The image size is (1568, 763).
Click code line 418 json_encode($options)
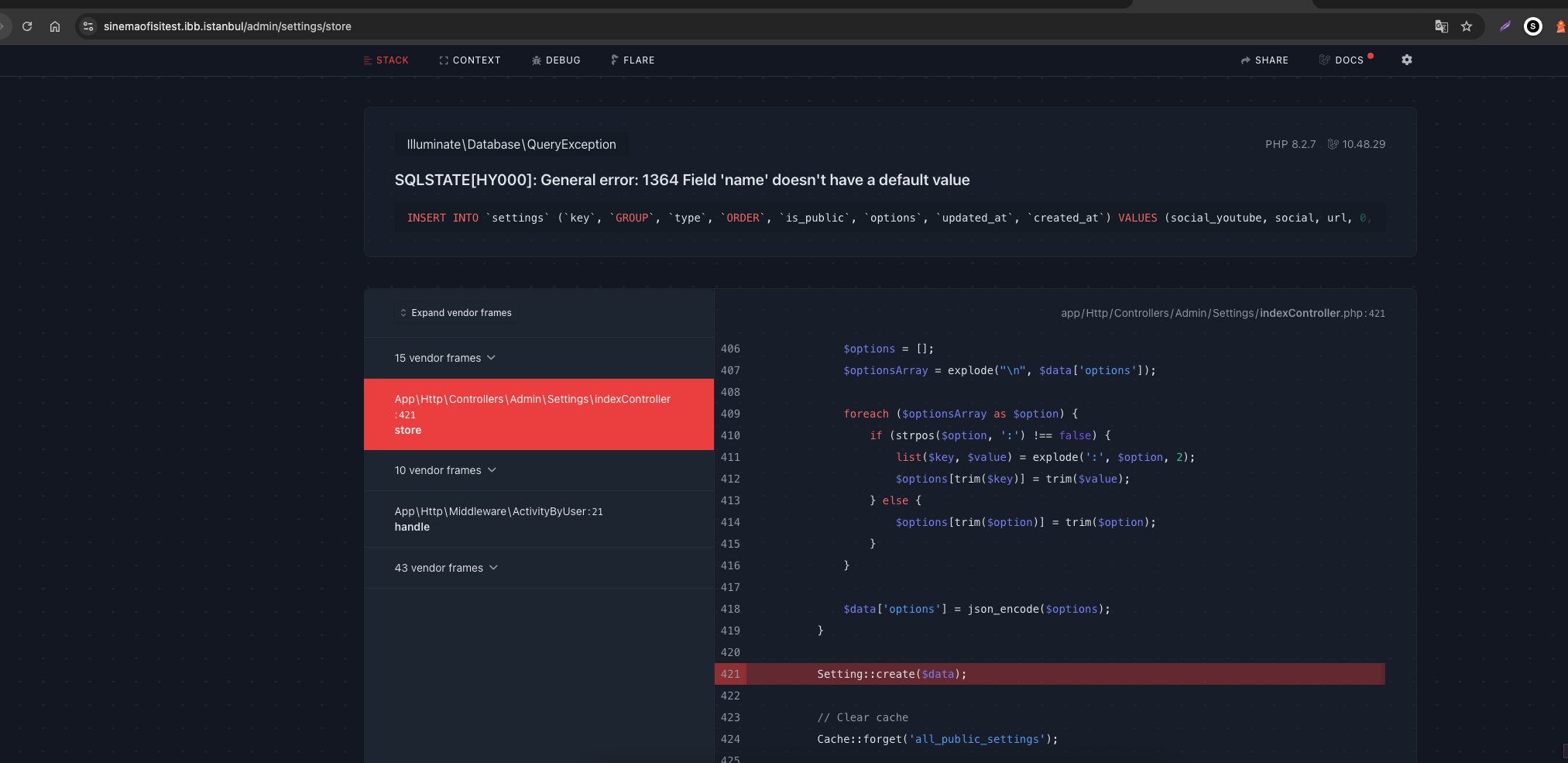point(976,609)
